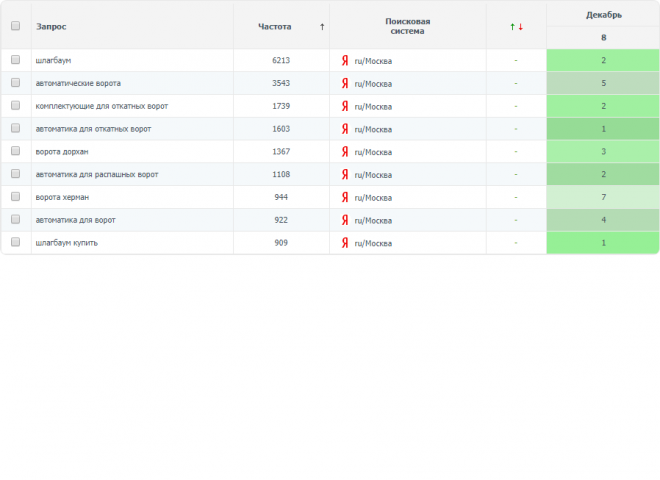Open query автоматика для распашных ворот
660x480 pixels.
coord(97,174)
